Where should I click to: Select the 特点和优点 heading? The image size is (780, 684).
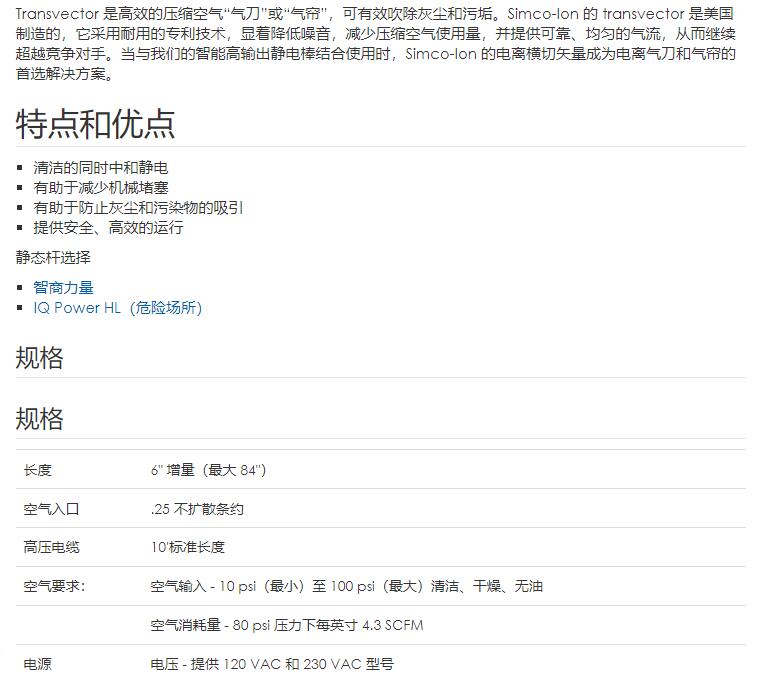coord(96,124)
